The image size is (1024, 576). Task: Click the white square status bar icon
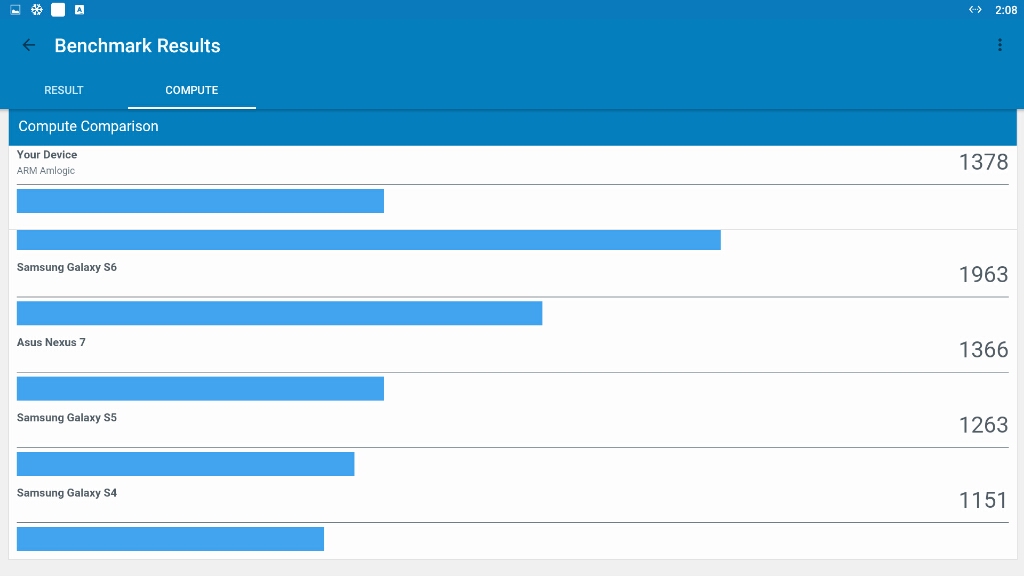click(58, 10)
